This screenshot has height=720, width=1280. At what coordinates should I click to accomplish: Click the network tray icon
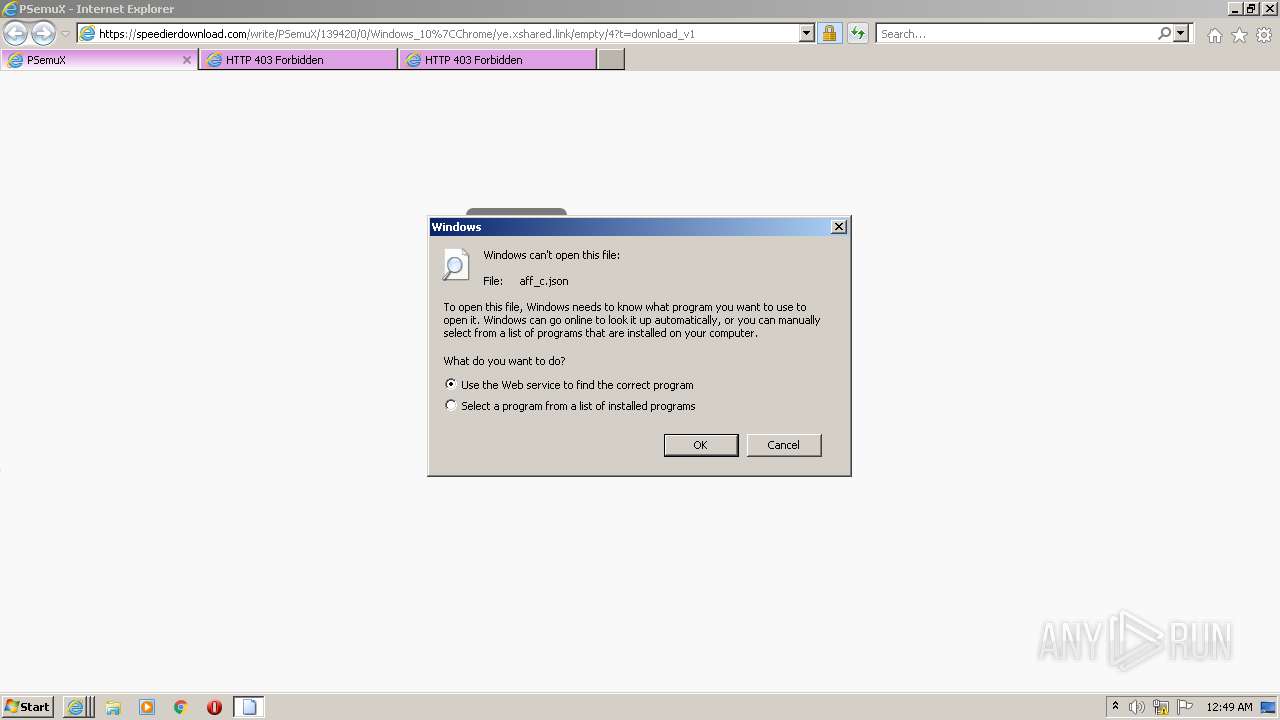(x=1161, y=707)
